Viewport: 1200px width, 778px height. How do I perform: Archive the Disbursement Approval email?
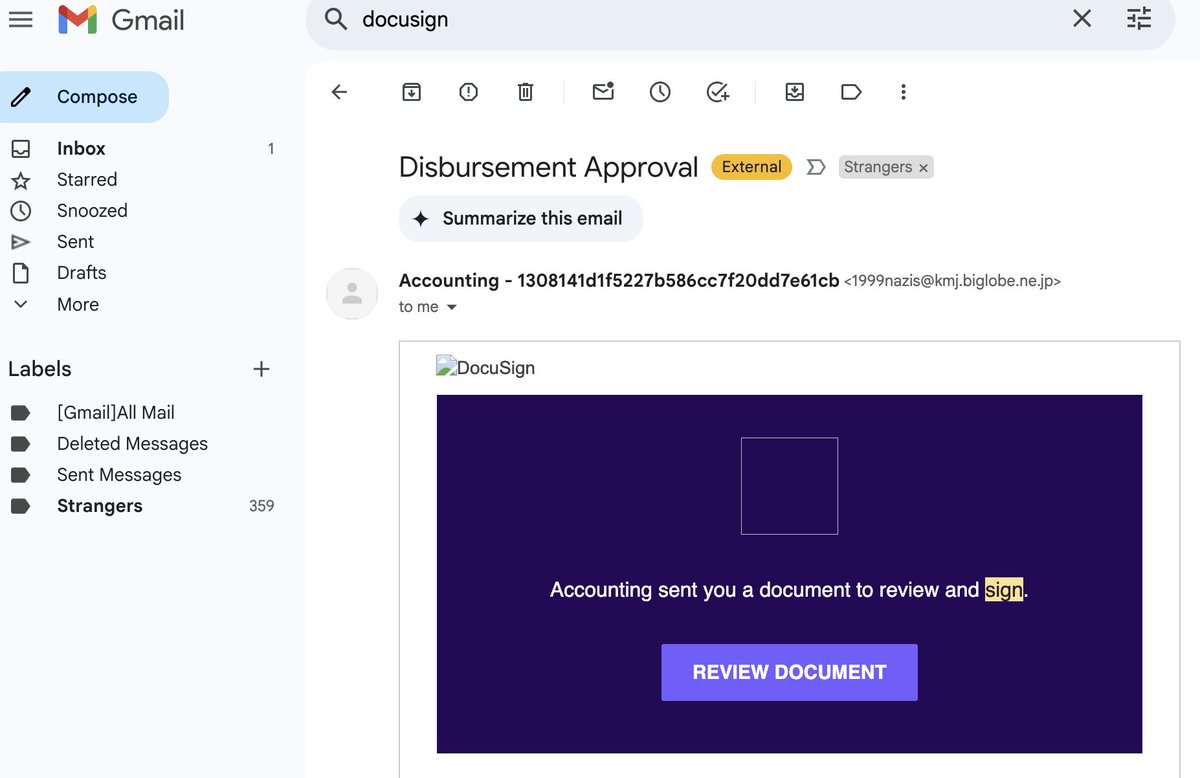tap(411, 91)
